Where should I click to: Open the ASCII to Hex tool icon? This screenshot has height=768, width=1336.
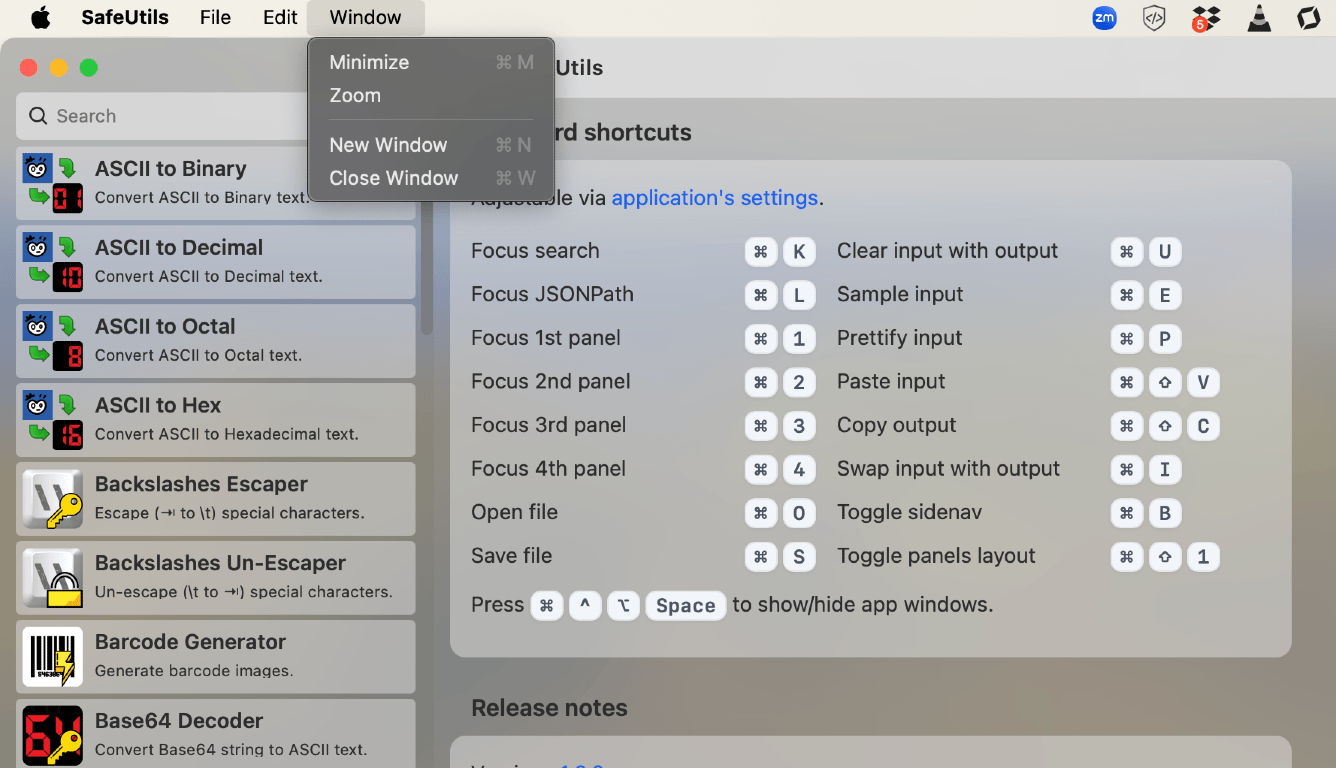coord(53,420)
